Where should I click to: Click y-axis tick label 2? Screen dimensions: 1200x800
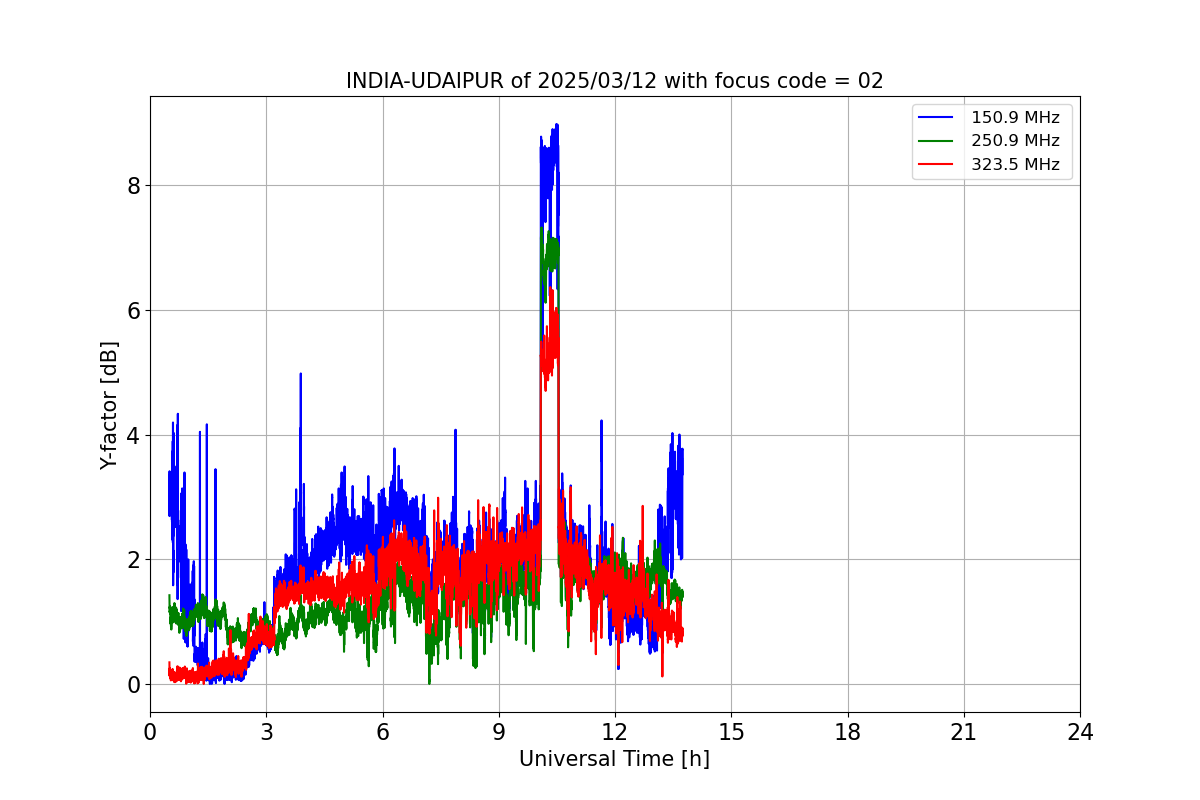[x=133, y=560]
